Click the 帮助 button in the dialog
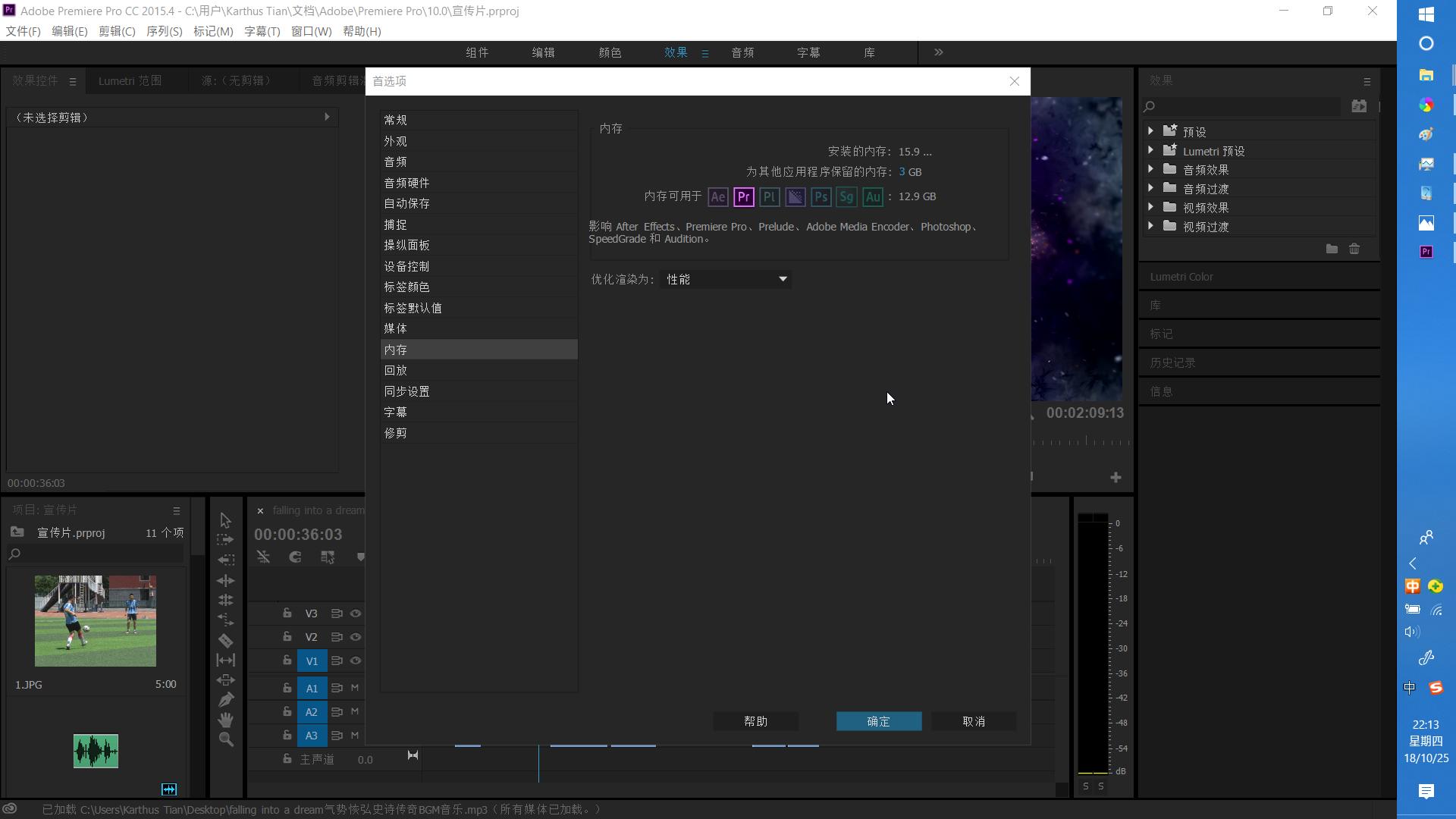Screen dimensions: 1456x819 click(x=755, y=721)
